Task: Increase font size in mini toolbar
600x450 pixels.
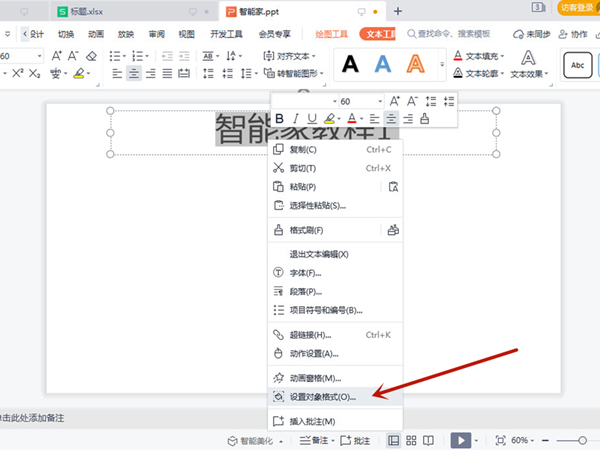Action: (x=396, y=101)
